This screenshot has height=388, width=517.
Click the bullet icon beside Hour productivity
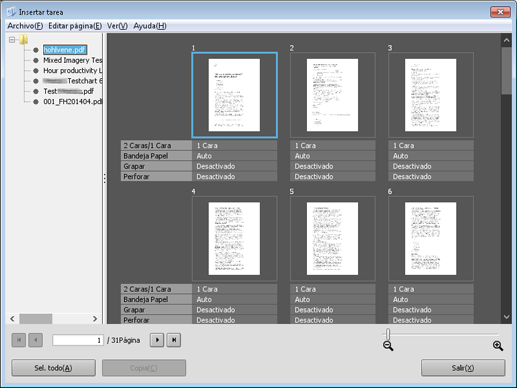click(x=36, y=71)
